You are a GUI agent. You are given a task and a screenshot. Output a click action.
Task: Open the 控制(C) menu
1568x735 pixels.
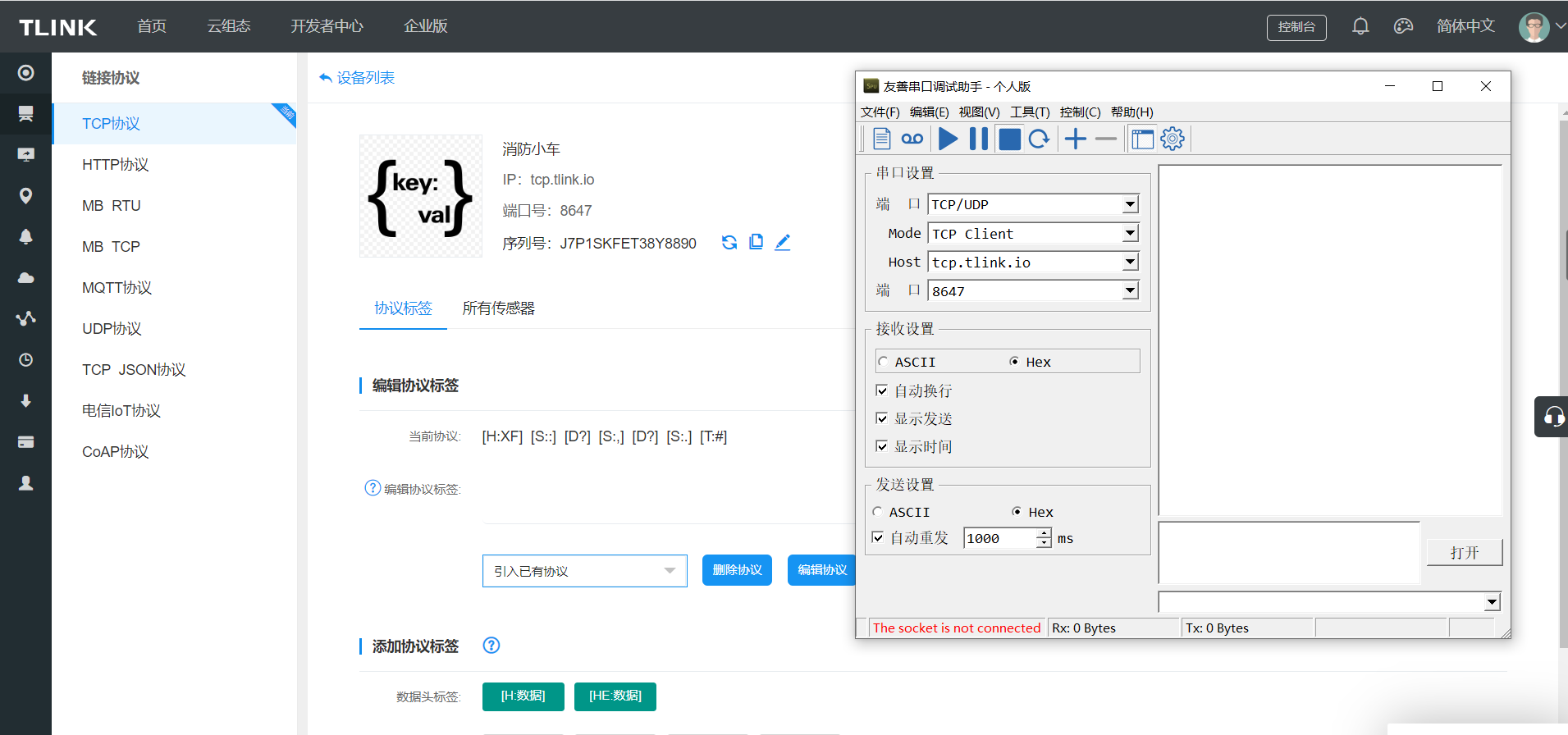click(1081, 112)
